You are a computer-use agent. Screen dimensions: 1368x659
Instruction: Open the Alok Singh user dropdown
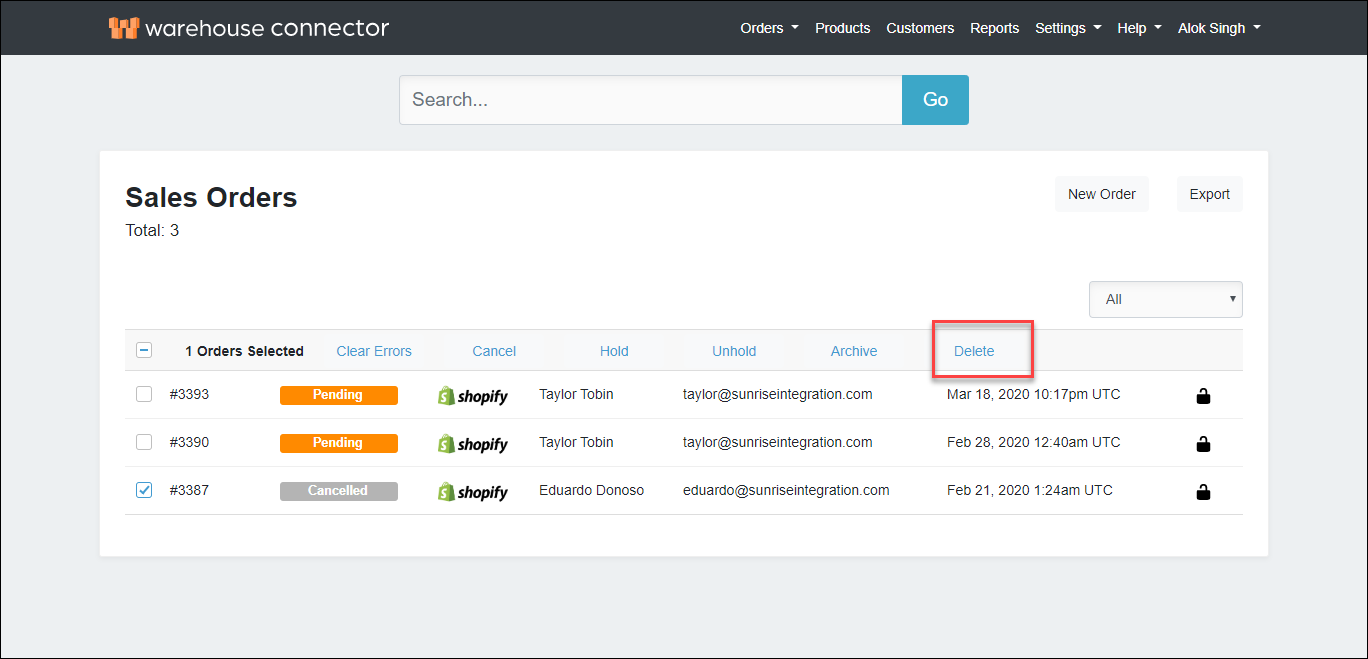click(x=1218, y=28)
